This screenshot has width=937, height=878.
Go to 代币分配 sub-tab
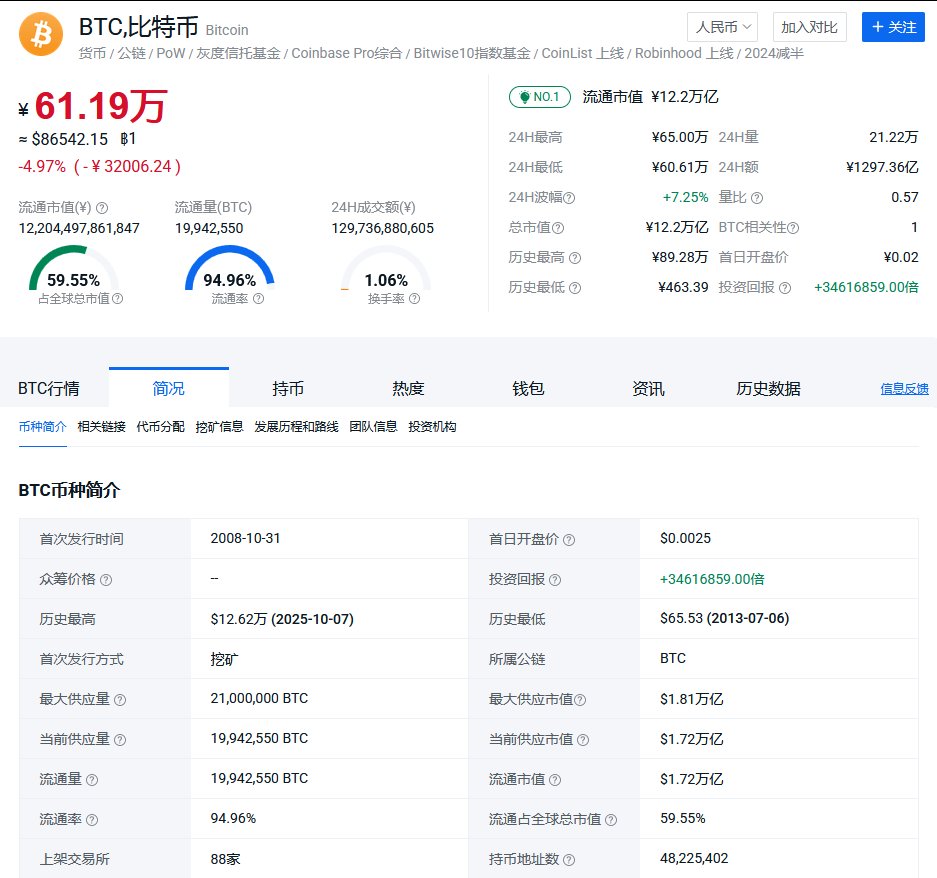tap(160, 427)
